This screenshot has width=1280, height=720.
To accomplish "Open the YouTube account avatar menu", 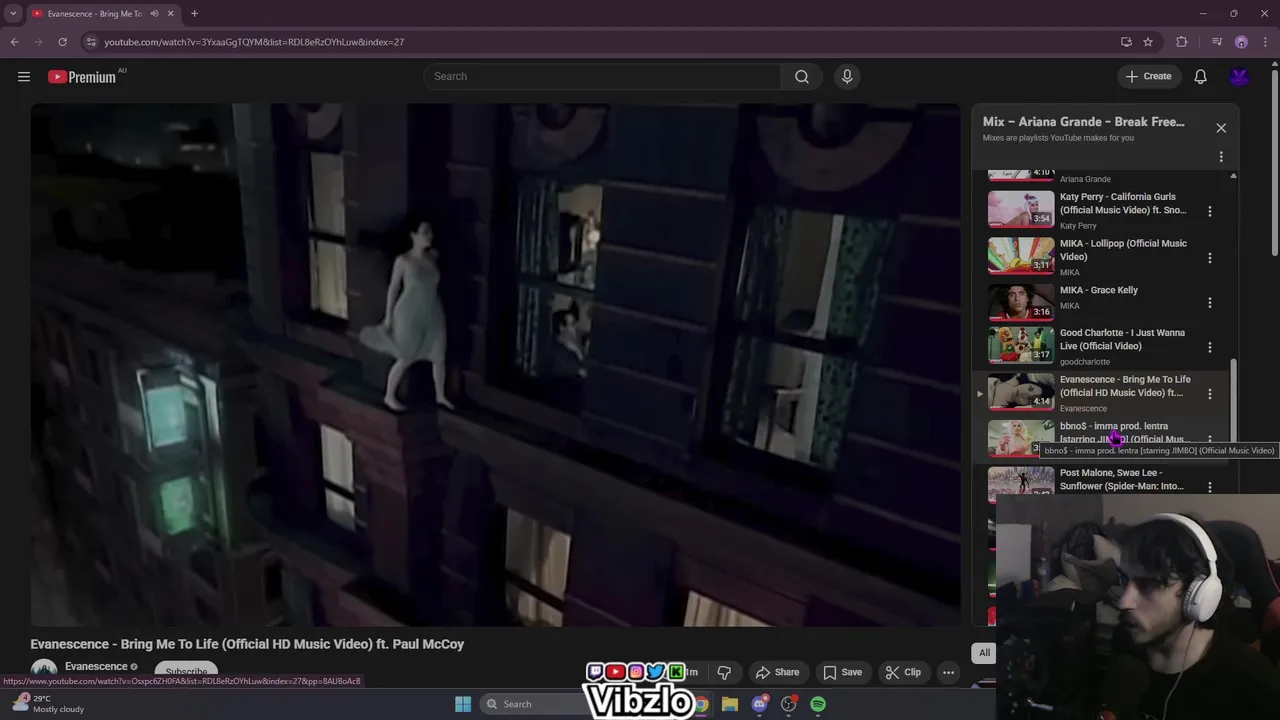I will coord(1240,76).
